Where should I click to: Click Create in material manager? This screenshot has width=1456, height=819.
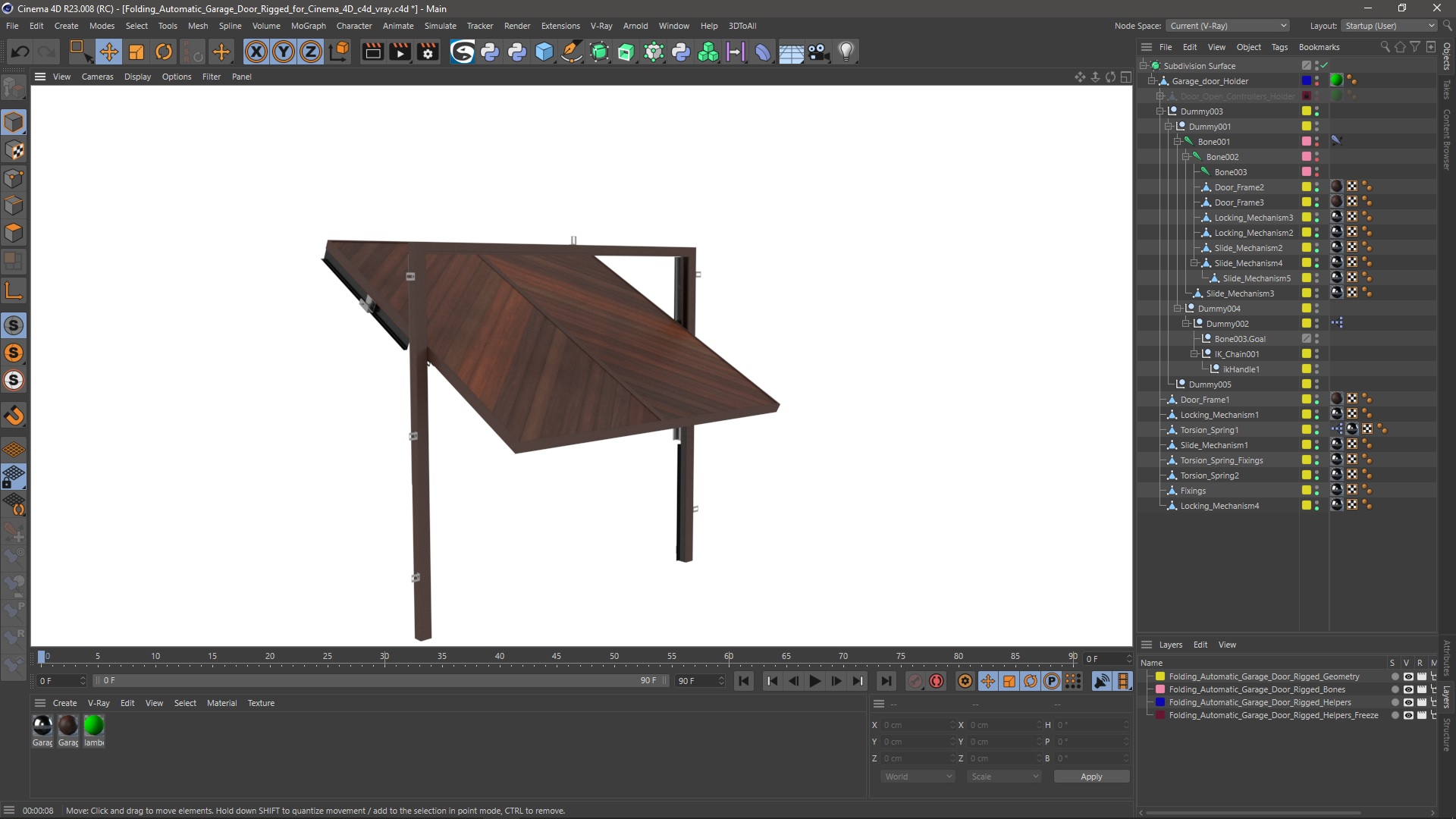(x=64, y=703)
